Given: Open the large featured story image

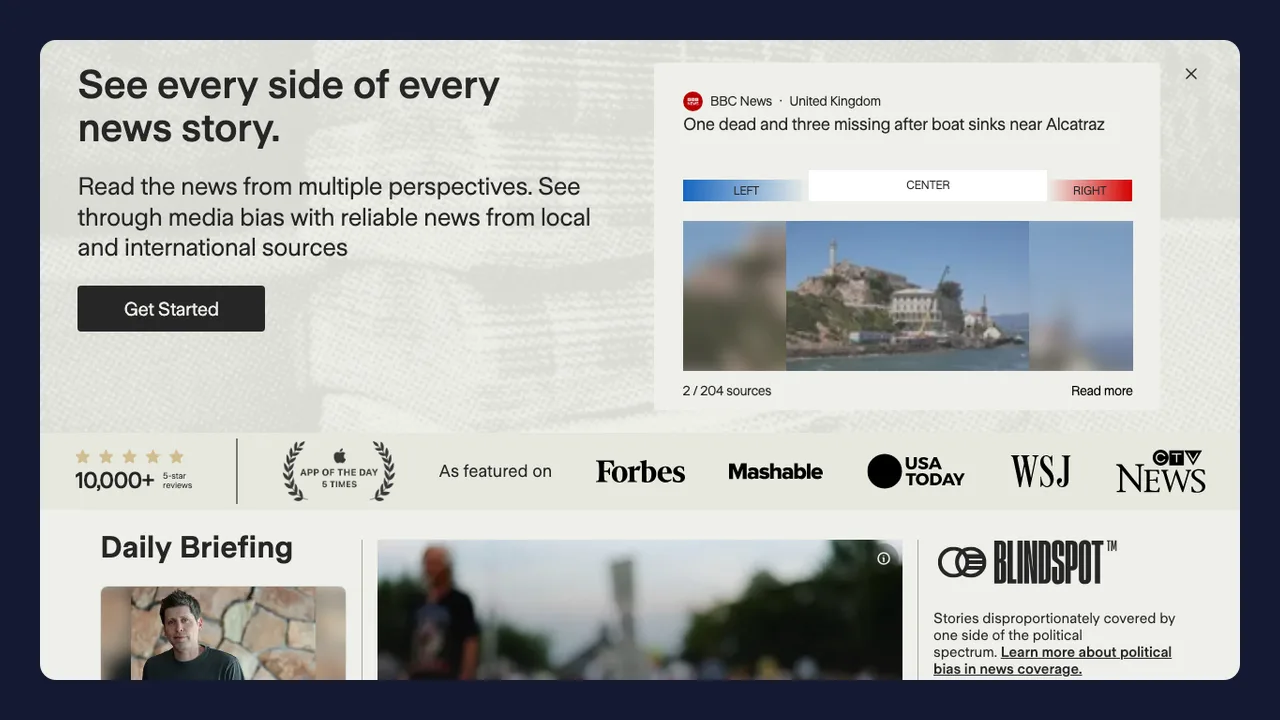Looking at the screenshot, I should click(x=640, y=610).
